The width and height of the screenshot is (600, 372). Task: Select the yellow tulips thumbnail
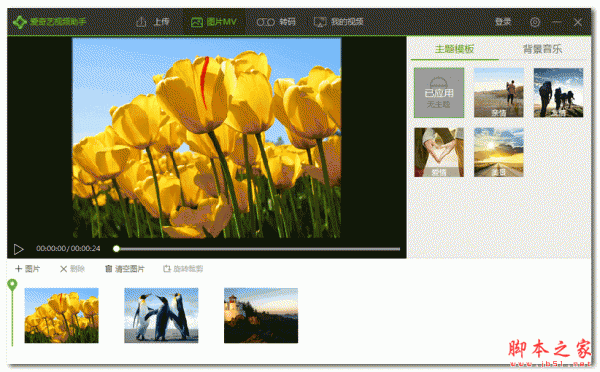[62, 315]
